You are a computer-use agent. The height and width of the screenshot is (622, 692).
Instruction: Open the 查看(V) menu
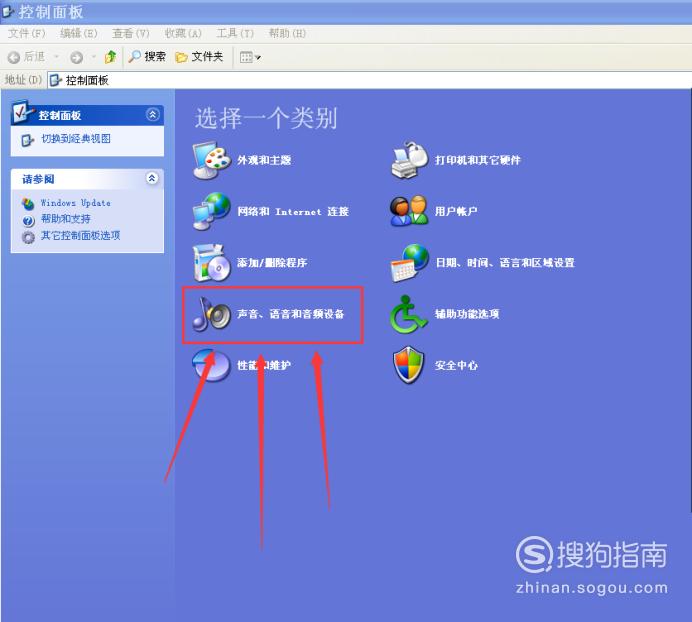tap(131, 34)
